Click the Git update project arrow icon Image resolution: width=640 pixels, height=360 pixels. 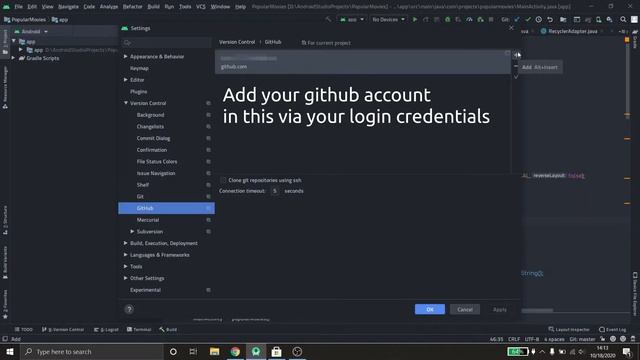517,19
